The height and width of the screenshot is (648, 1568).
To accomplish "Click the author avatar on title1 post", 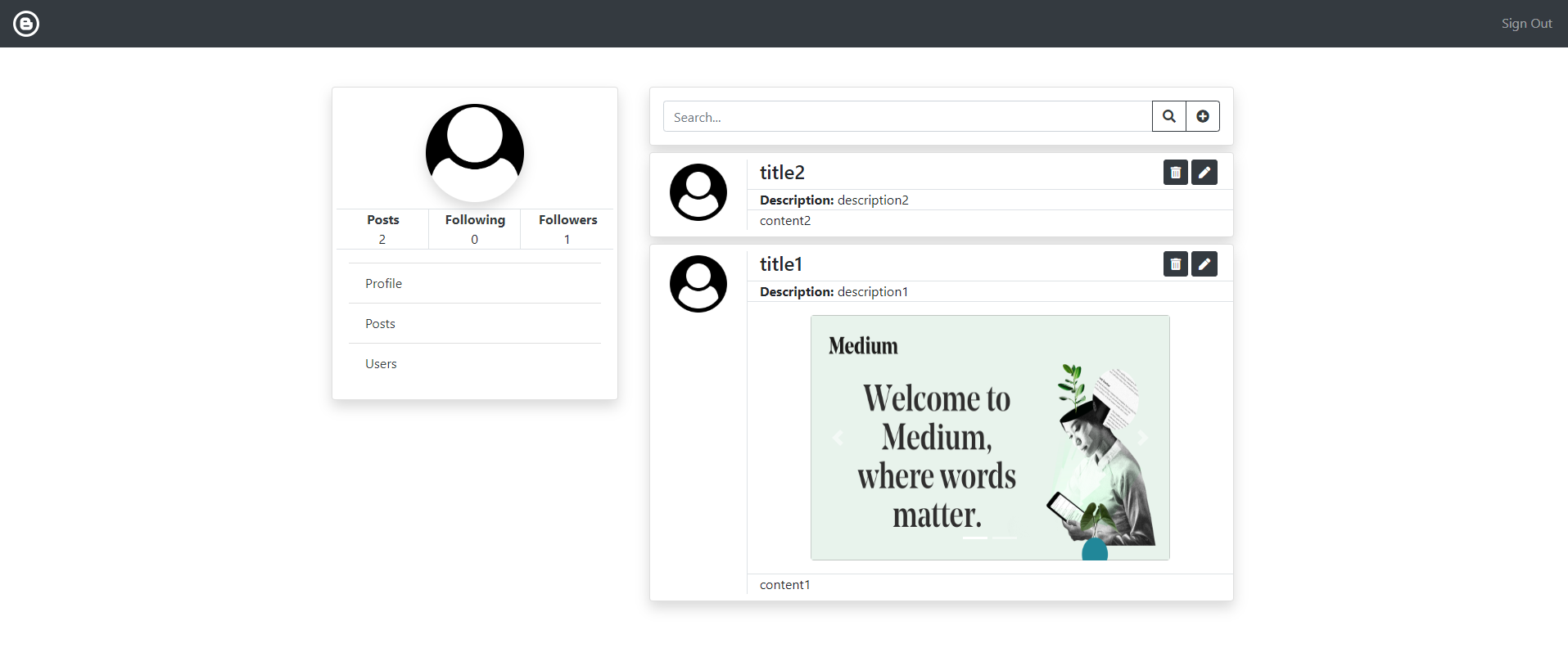I will tap(698, 284).
